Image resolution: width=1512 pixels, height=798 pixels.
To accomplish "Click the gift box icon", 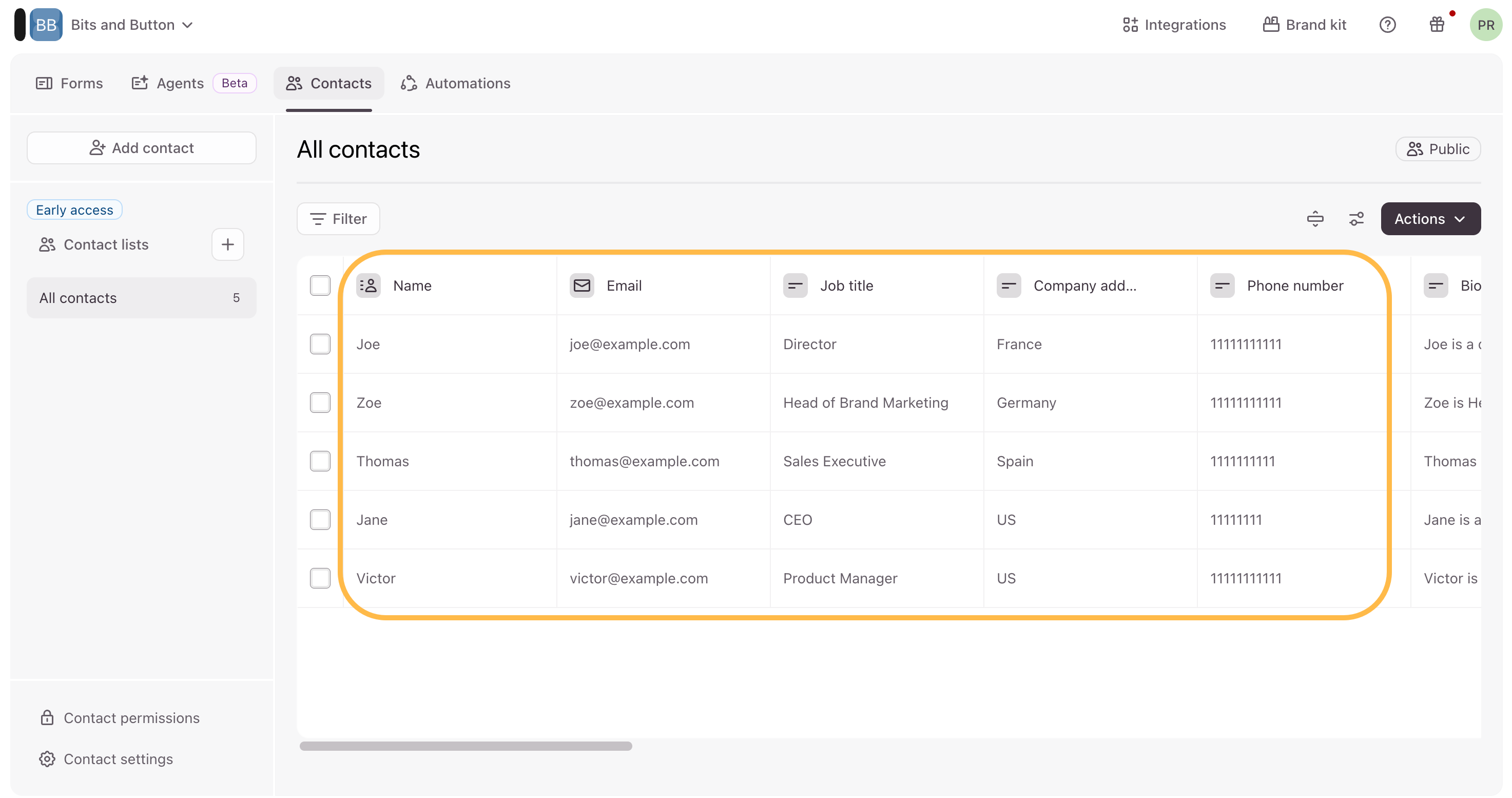I will (1436, 25).
